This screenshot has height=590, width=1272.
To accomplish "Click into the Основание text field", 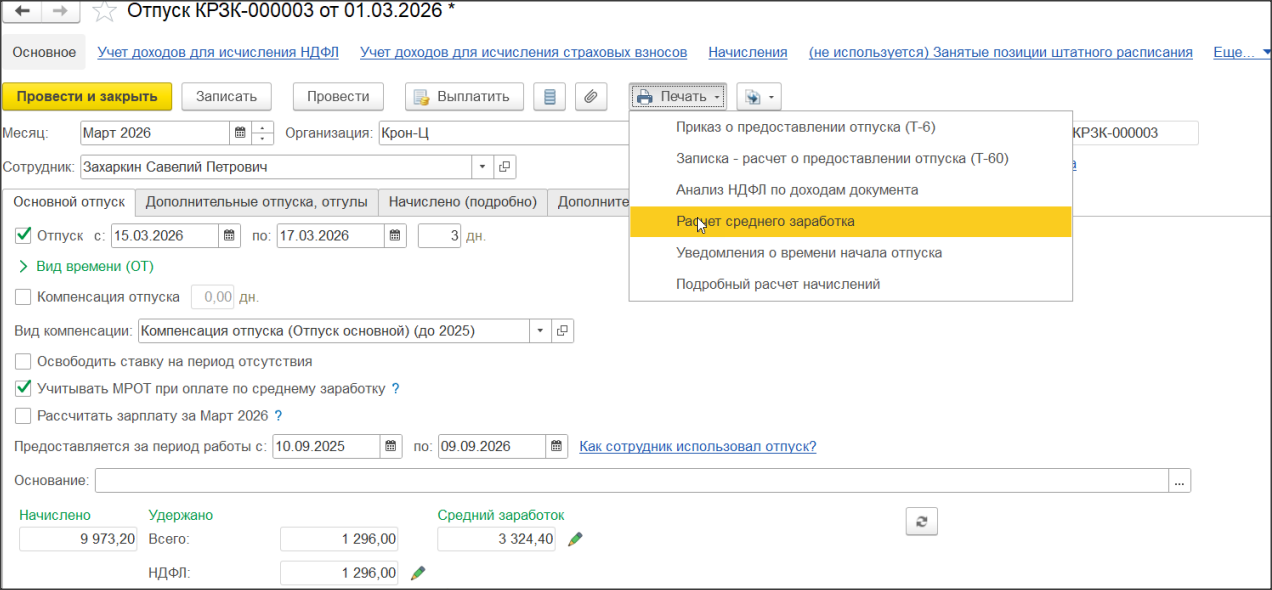I will pyautogui.click(x=631, y=481).
